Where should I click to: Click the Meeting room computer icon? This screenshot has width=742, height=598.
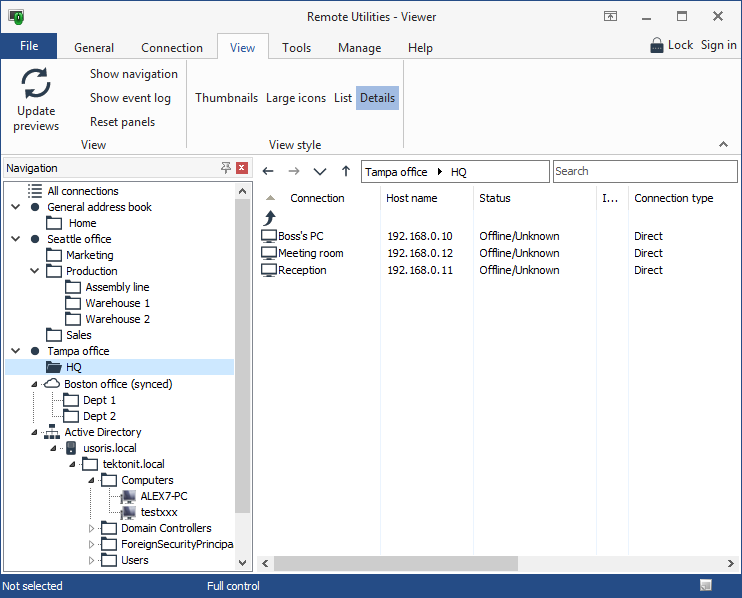269,253
